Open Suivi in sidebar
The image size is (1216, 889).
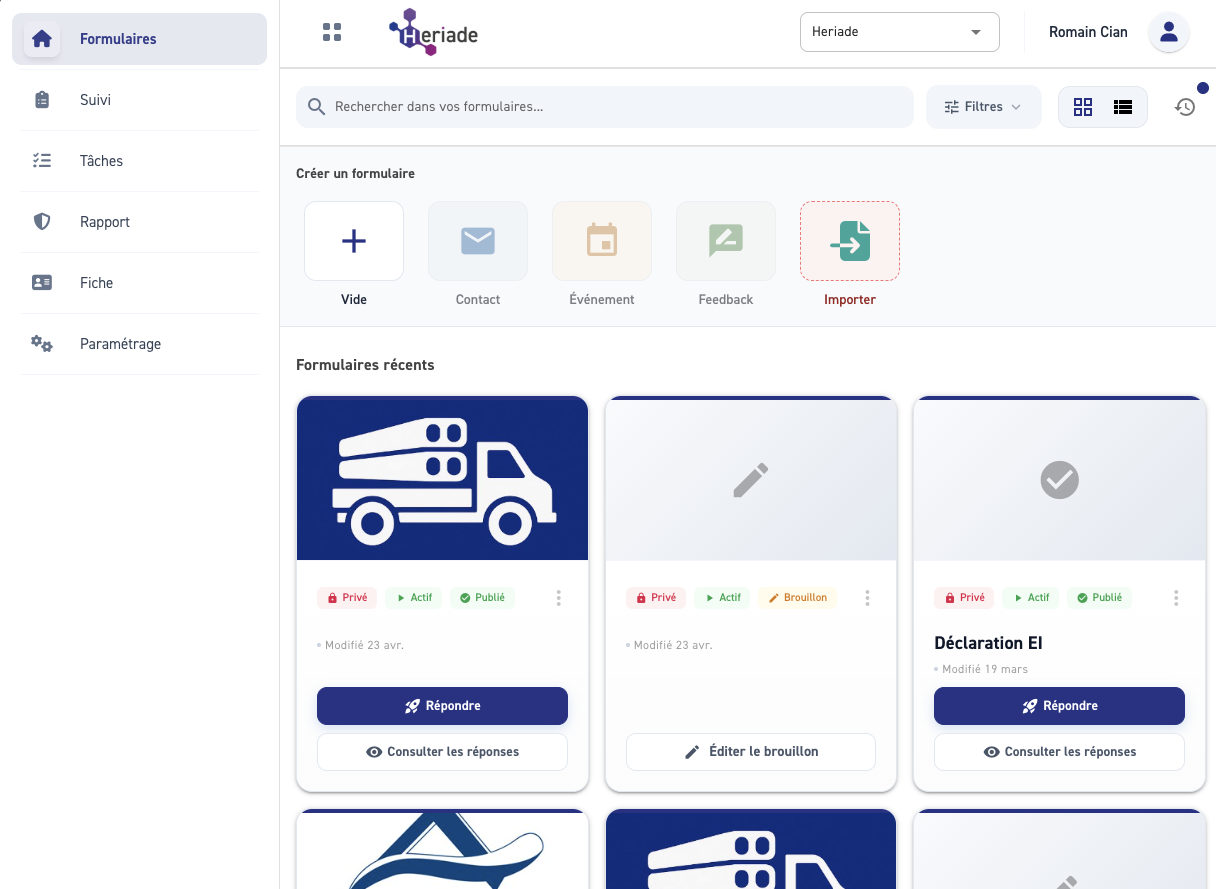pos(140,100)
